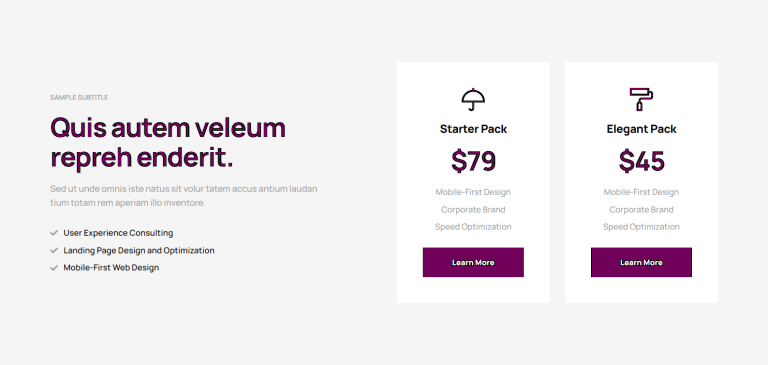Click Speed Optimization in Starter Pack card
The height and width of the screenshot is (365, 768).
click(x=473, y=227)
